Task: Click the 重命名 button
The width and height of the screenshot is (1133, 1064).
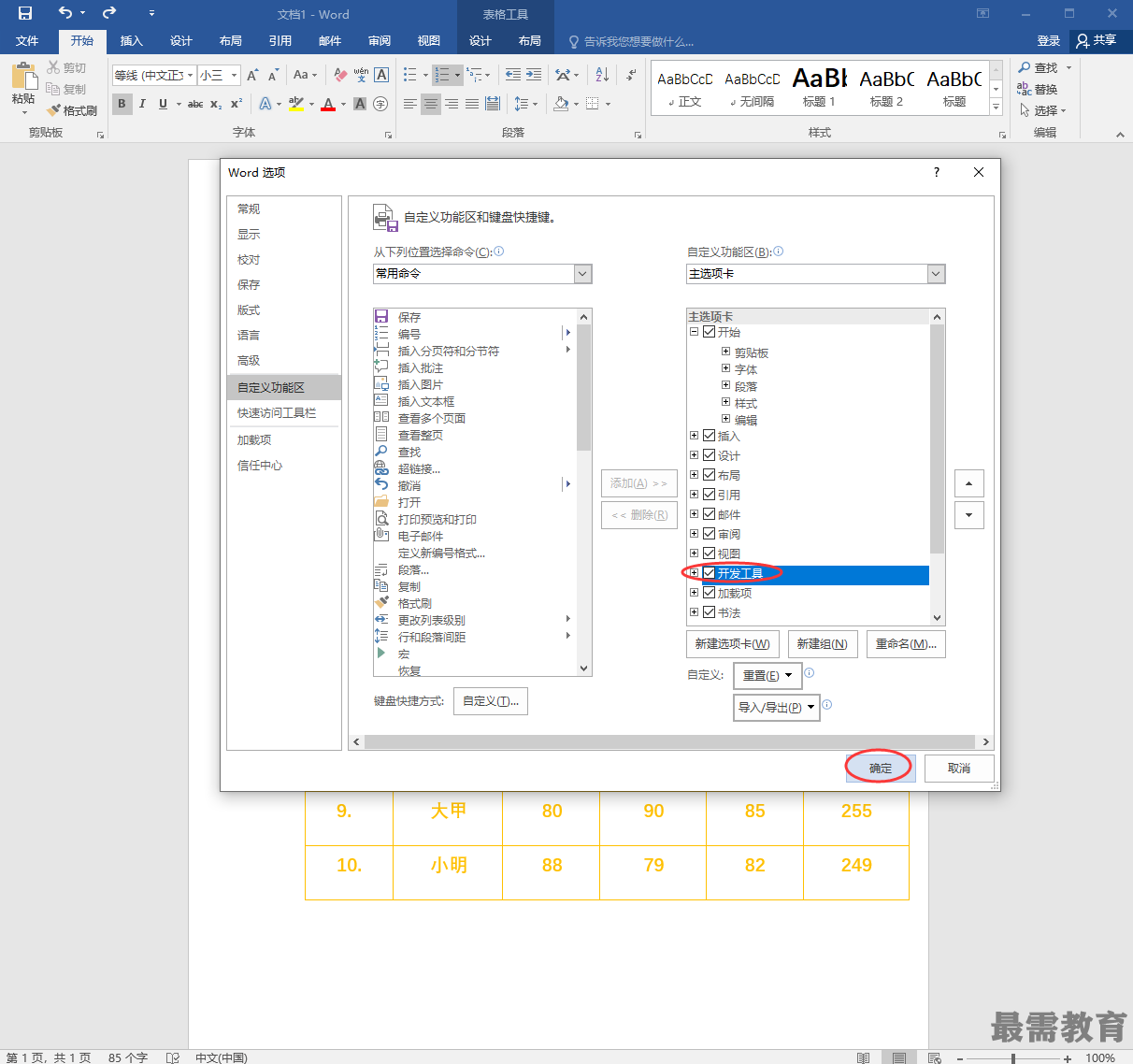Action: (x=906, y=644)
